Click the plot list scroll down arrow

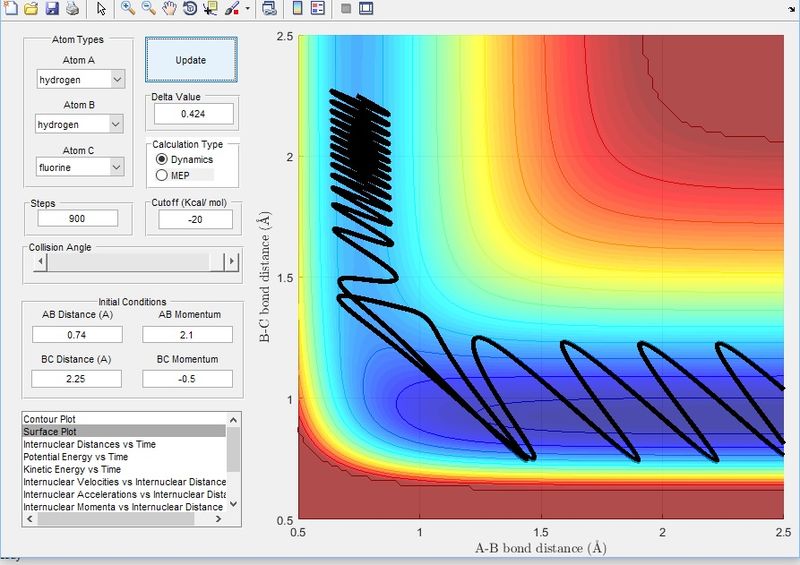233,504
